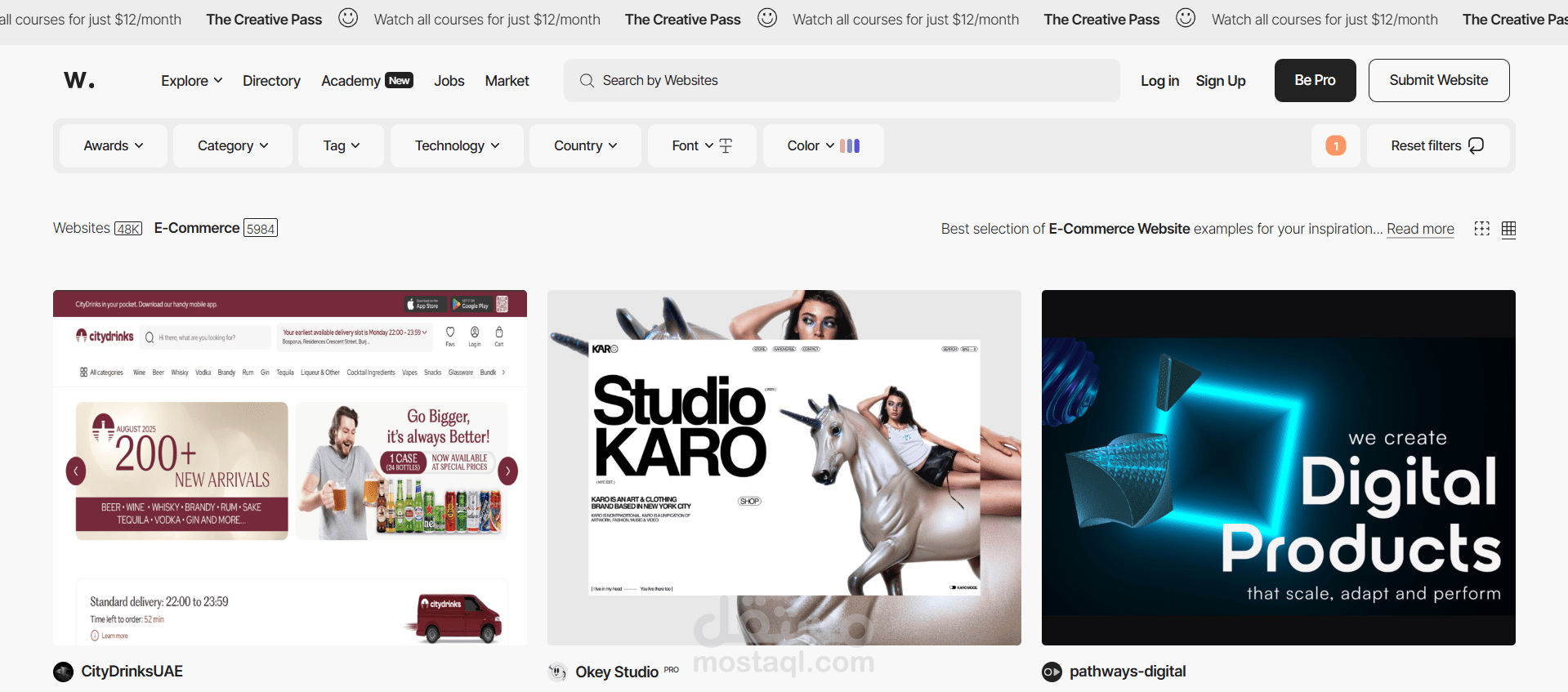Click the Font filter typography icon

point(726,145)
